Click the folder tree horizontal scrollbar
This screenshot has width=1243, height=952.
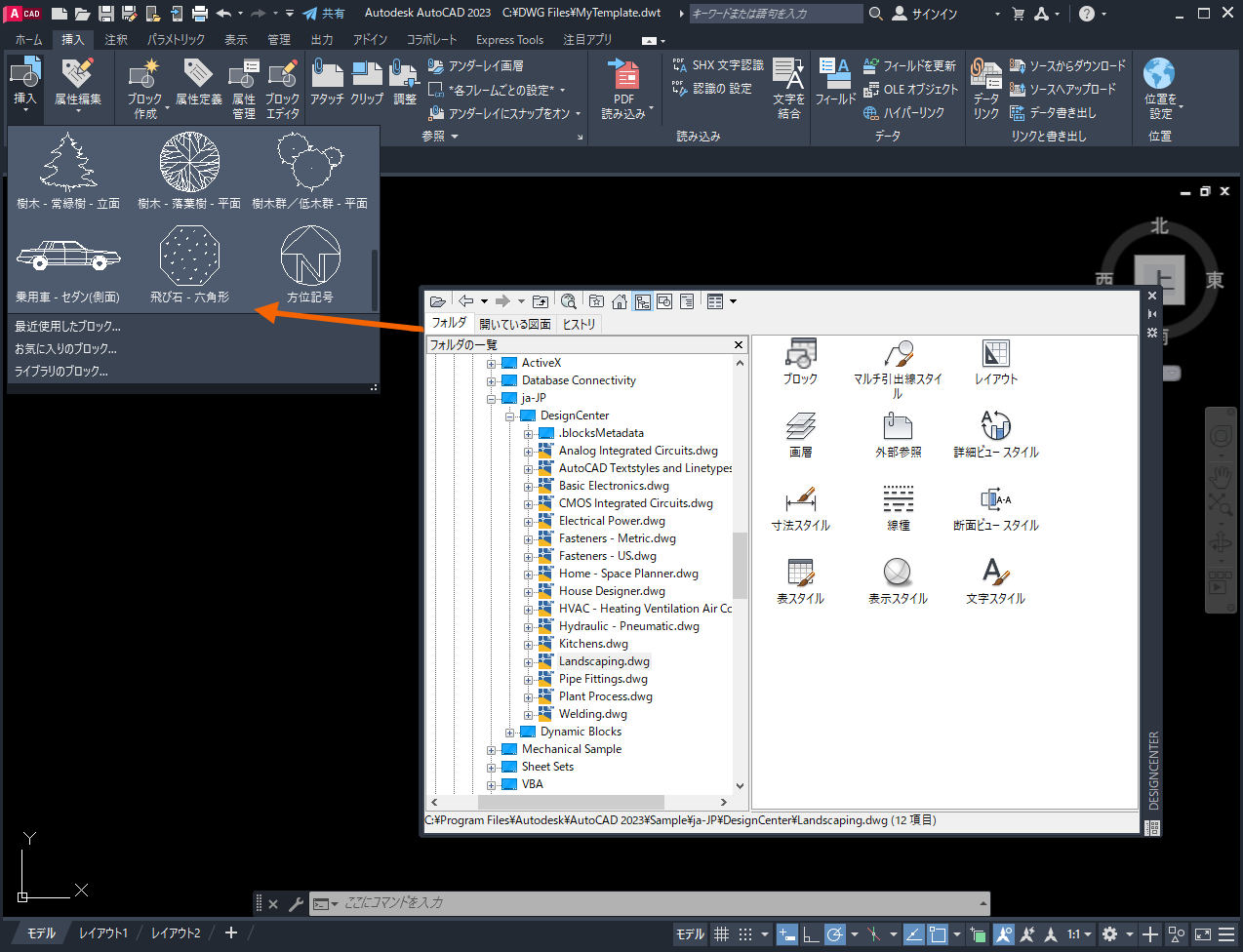coord(571,802)
